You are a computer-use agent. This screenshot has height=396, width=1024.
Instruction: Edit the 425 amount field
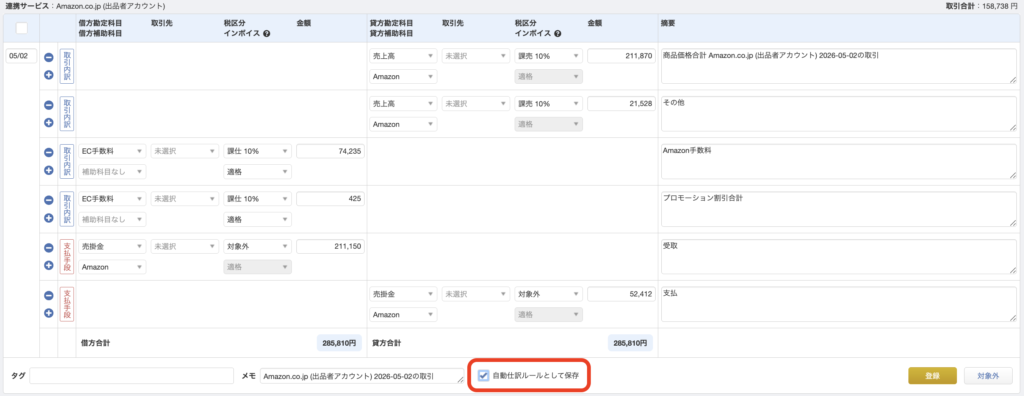[330, 199]
